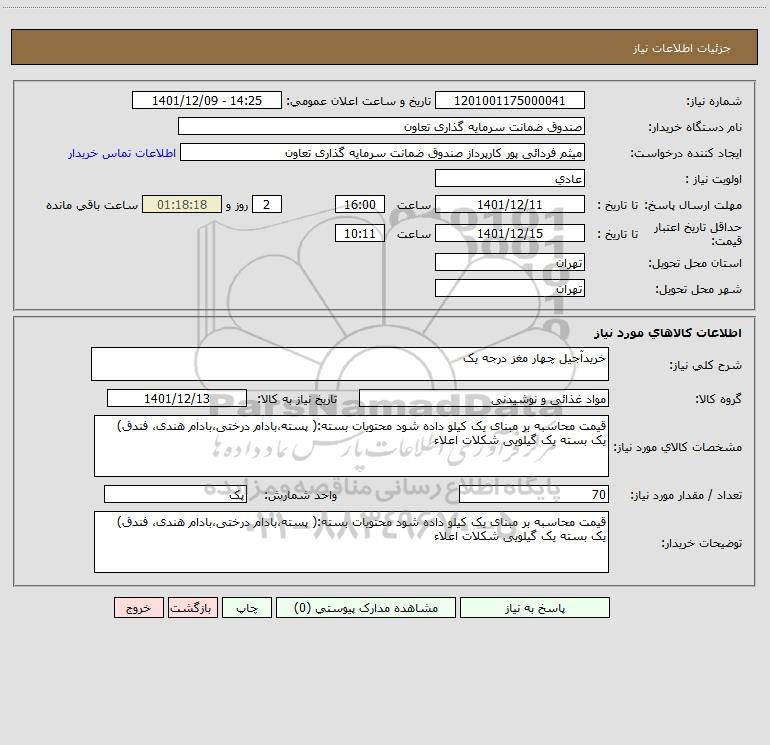Image resolution: width=770 pixels, height=745 pixels.
Task: Click the goods specifications text area
Action: coord(351,446)
